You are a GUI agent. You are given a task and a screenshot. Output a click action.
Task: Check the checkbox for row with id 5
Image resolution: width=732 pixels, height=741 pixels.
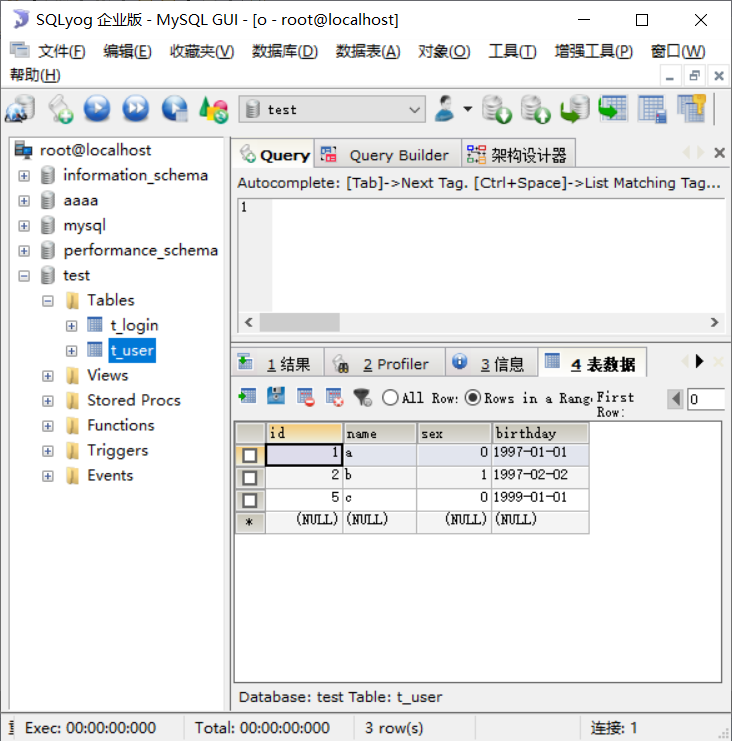coord(250,500)
